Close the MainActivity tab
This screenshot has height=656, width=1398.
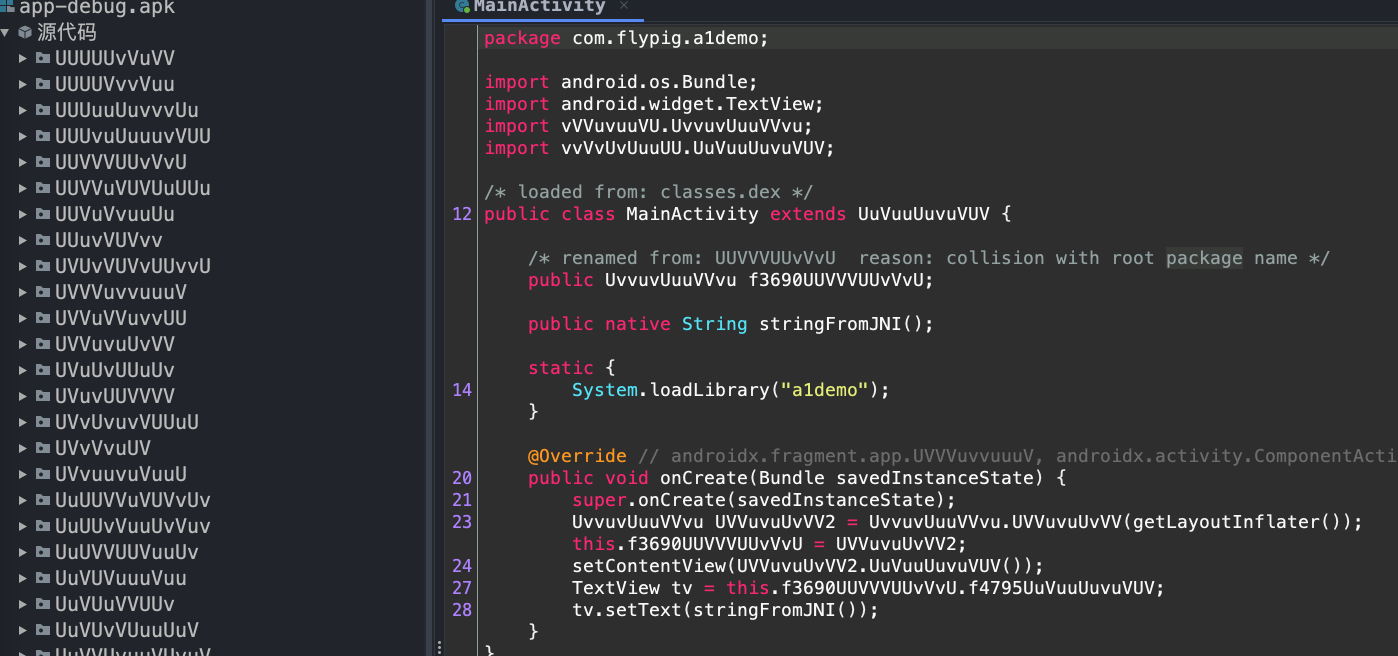pos(624,6)
